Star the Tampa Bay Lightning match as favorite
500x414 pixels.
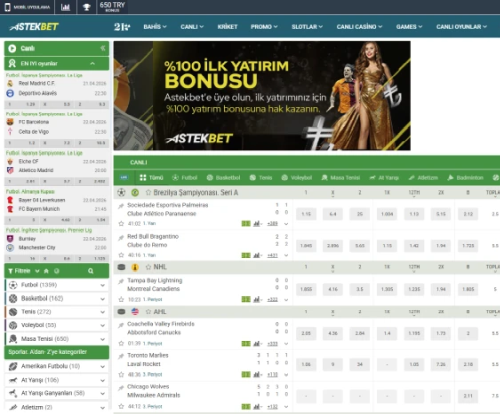pos(121,299)
